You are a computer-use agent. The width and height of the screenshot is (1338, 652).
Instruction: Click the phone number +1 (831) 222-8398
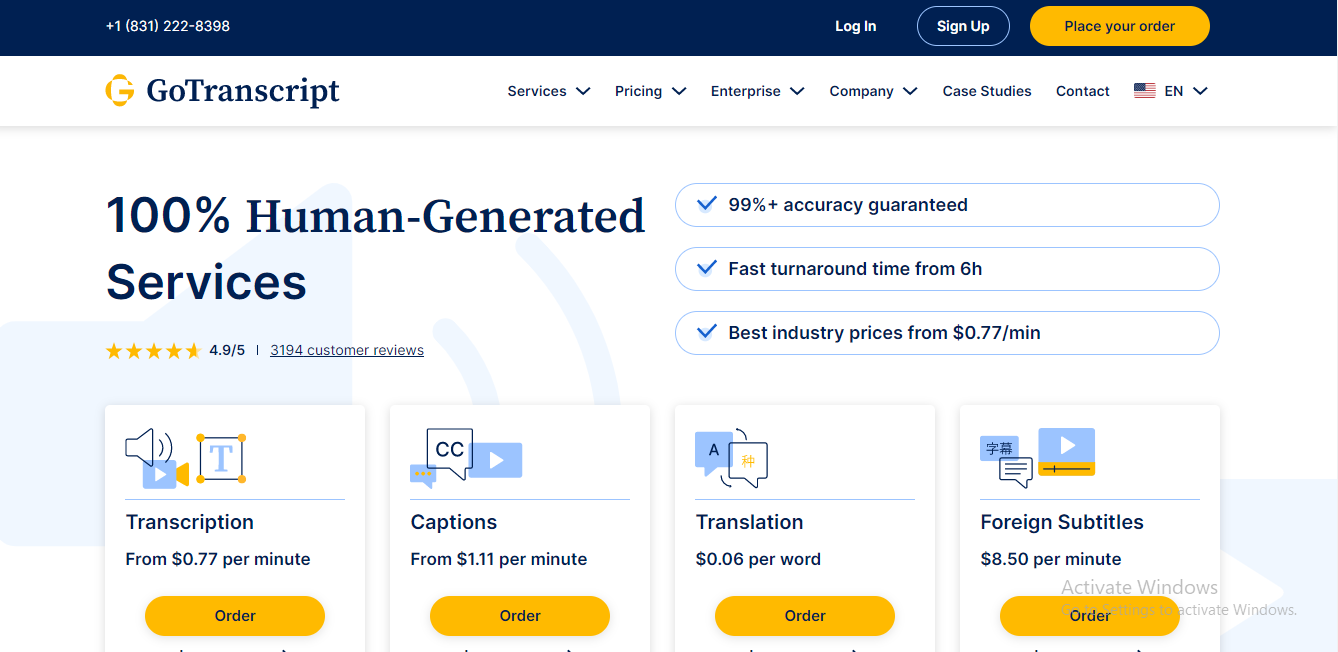click(x=168, y=26)
